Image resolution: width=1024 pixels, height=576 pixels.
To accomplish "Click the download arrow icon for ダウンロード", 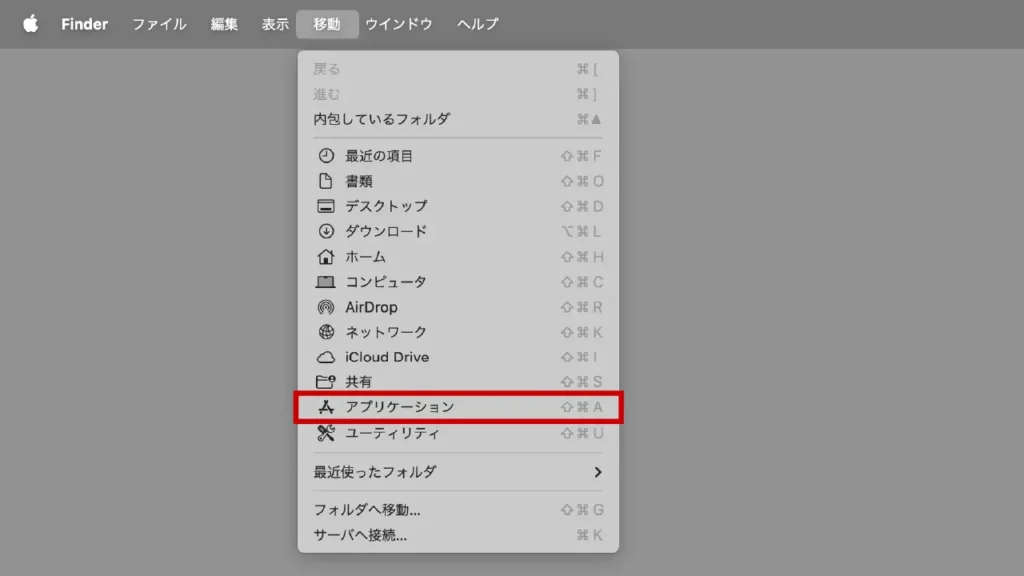I will [325, 231].
